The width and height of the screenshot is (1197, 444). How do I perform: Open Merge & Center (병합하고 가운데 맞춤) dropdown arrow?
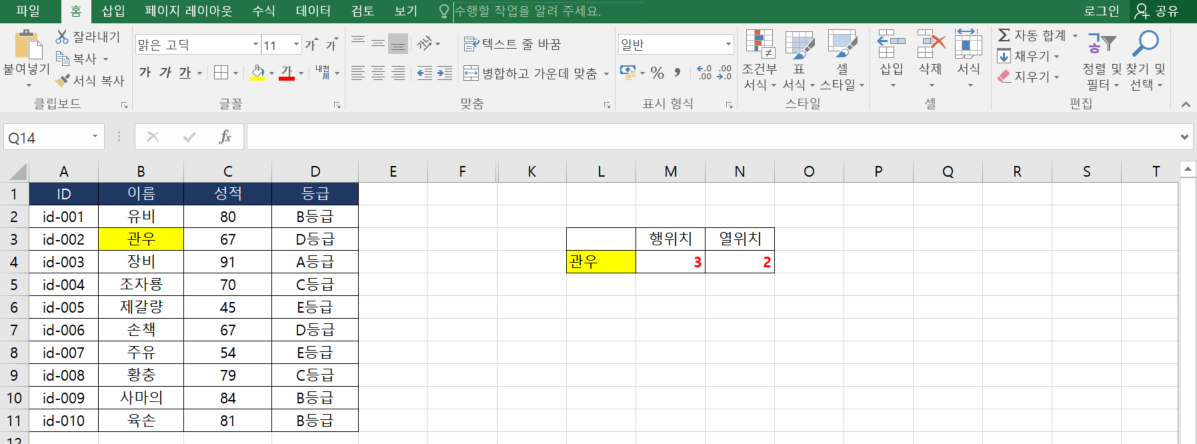coord(606,74)
